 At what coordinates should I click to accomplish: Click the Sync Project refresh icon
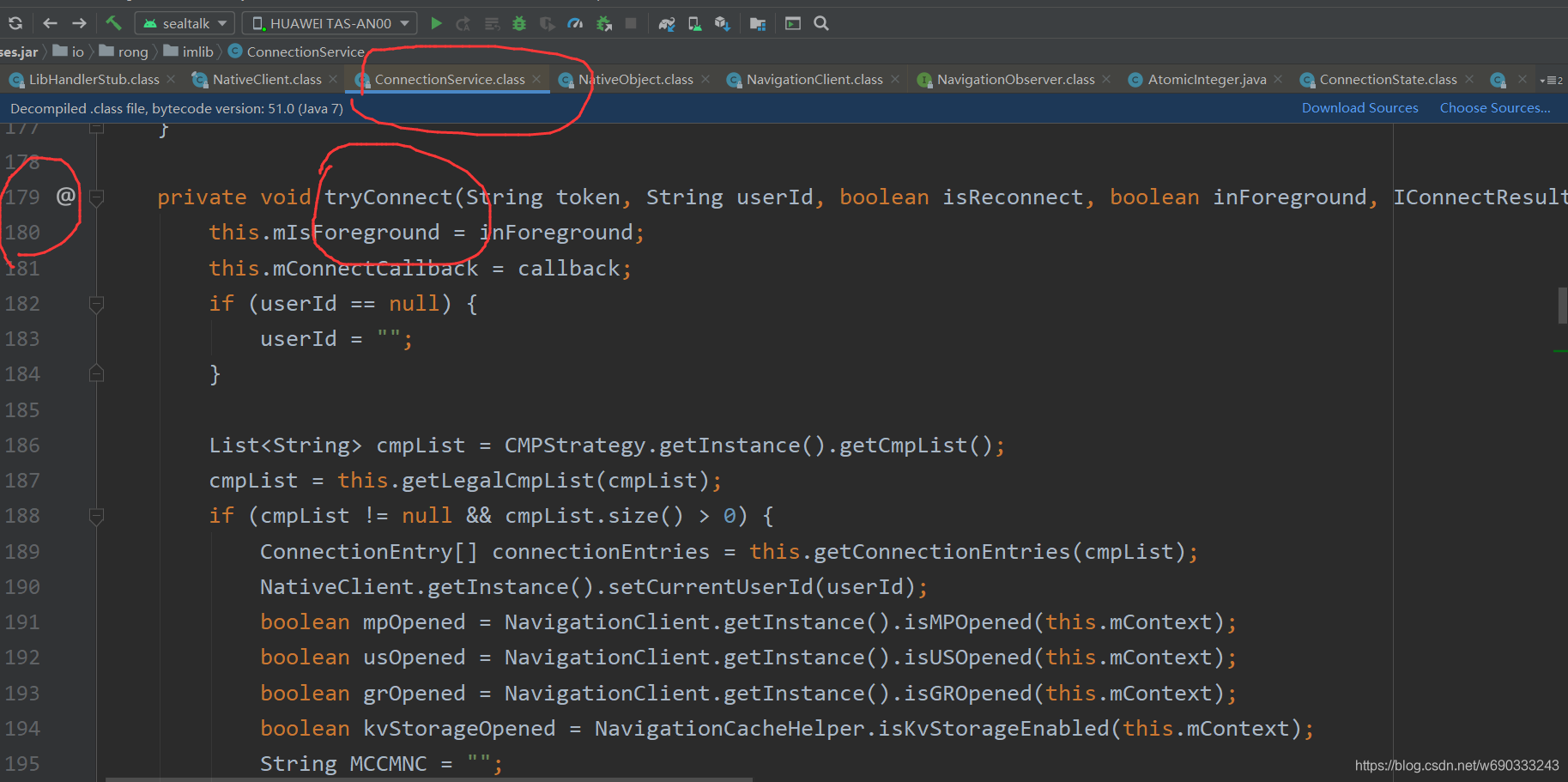[15, 23]
